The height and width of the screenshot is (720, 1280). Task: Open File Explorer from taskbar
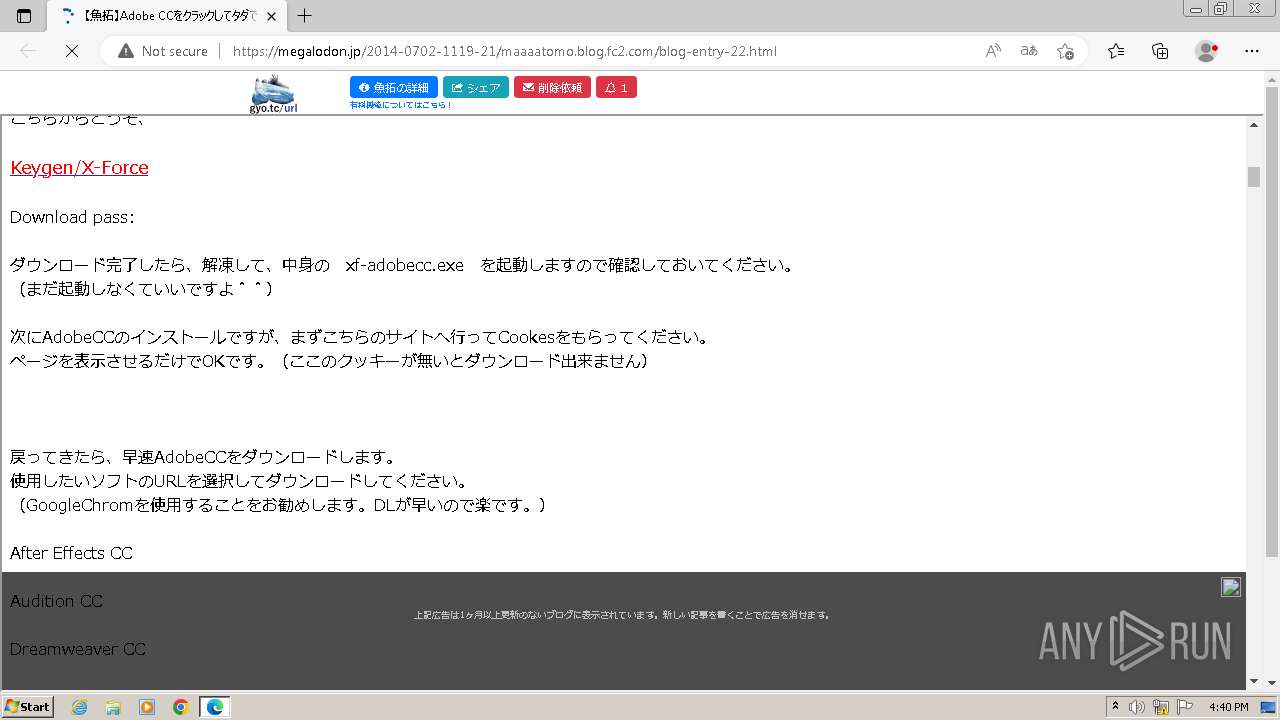click(113, 707)
